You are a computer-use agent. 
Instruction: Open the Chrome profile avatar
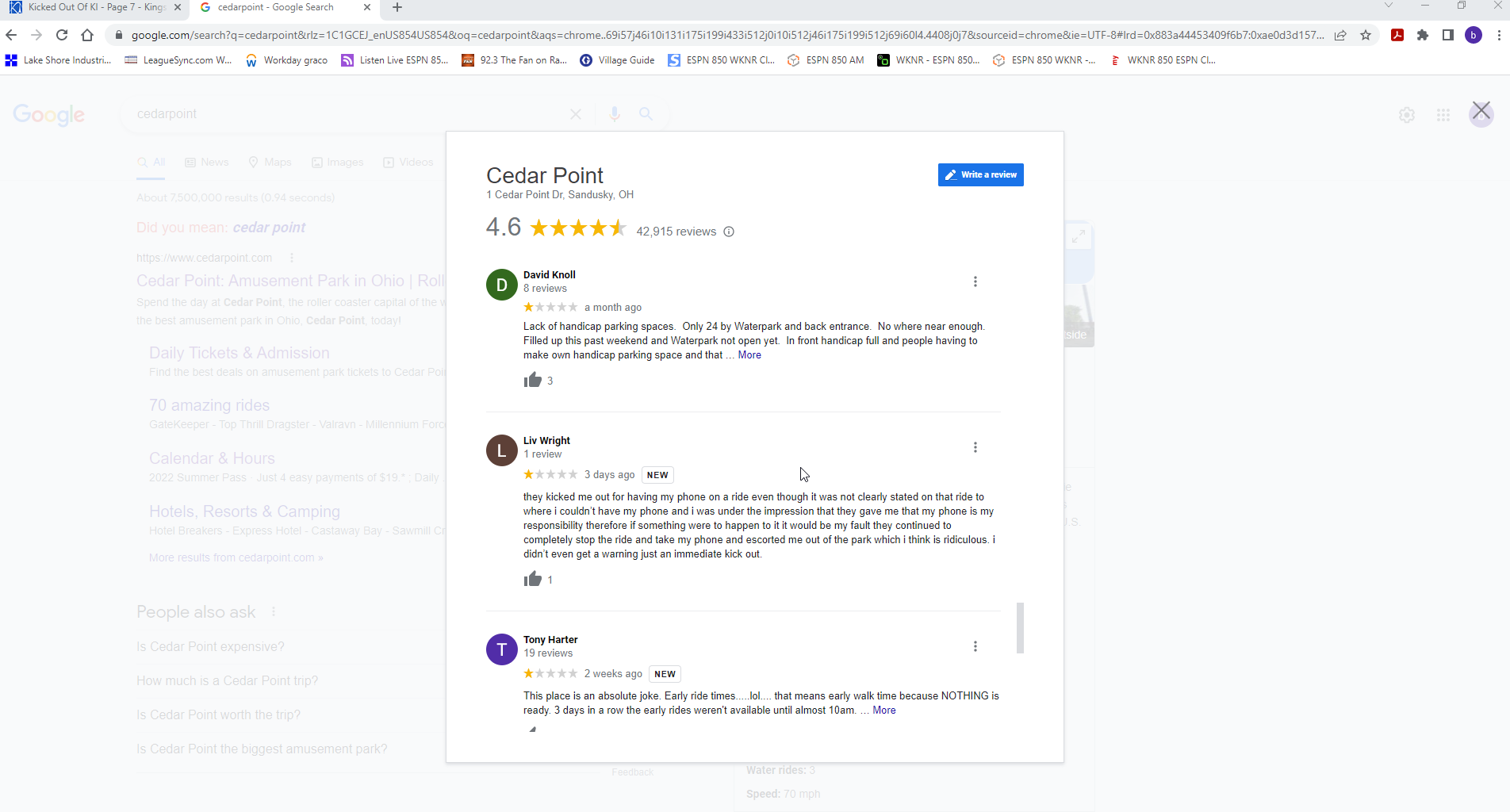[1474, 35]
